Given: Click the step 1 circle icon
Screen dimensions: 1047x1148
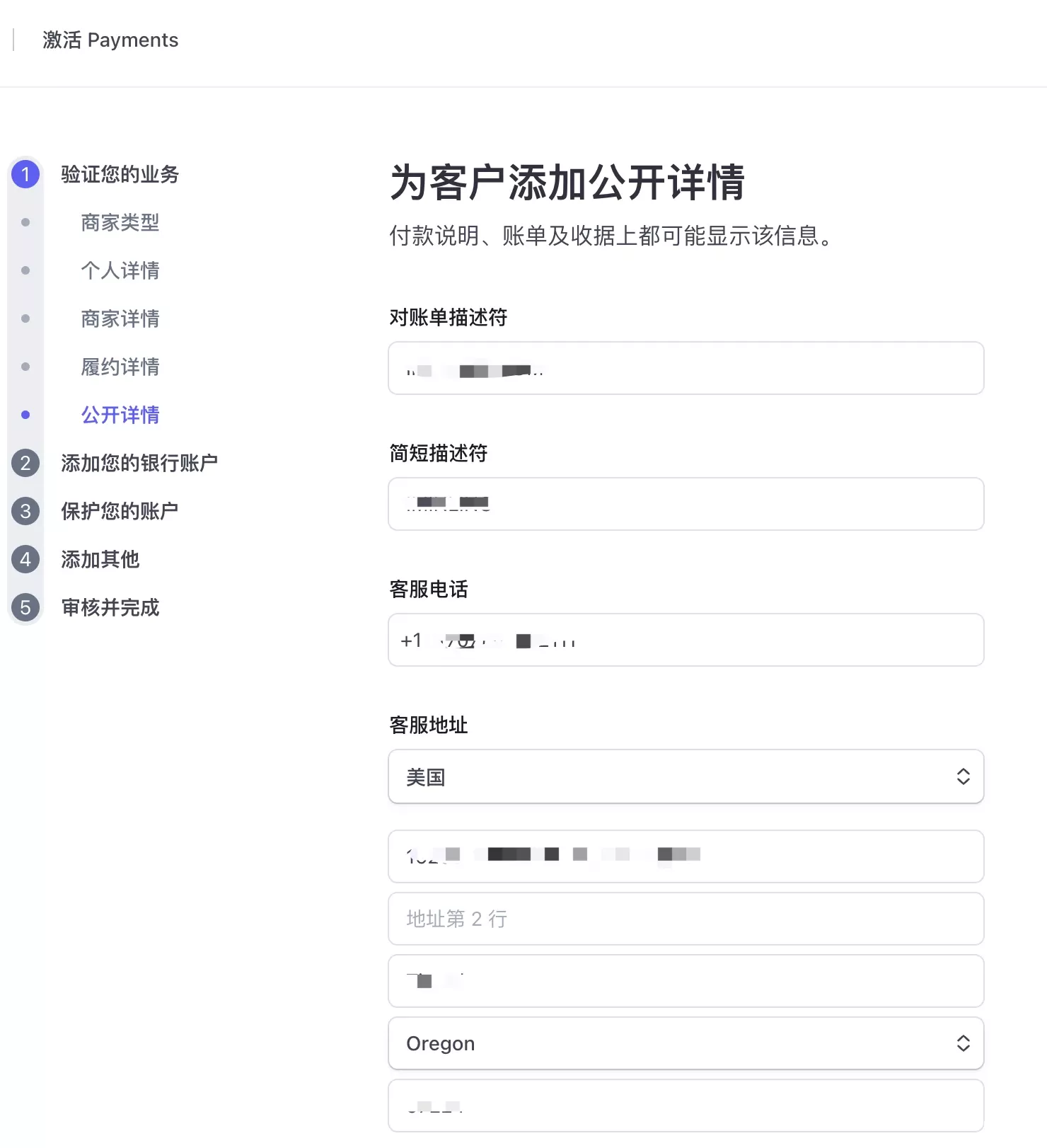Looking at the screenshot, I should (x=25, y=174).
